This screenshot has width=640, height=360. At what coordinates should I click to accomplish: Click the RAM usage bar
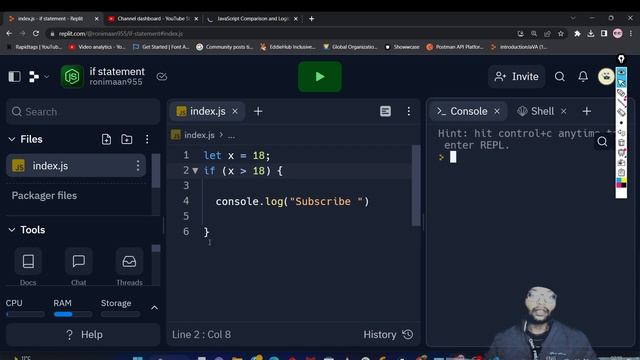(x=73, y=314)
